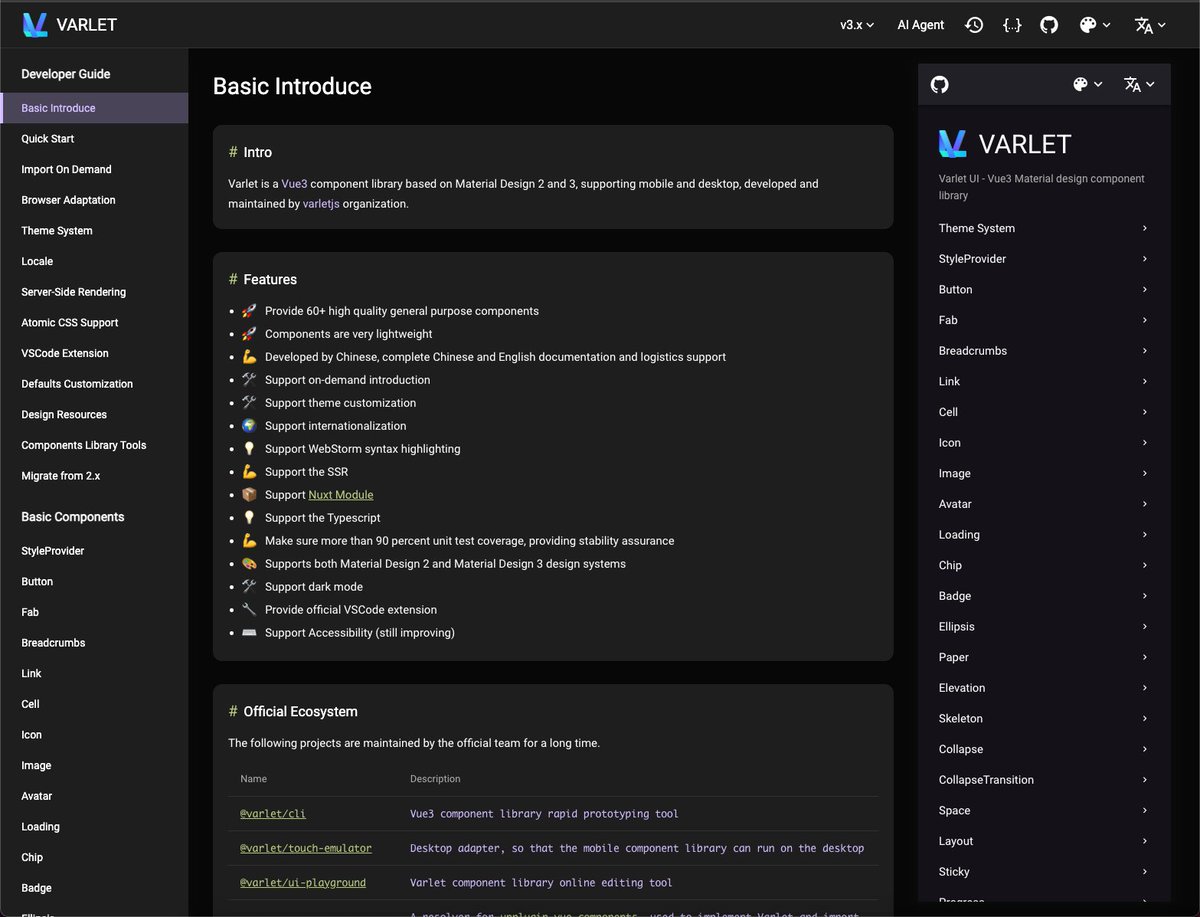Click the AI Agent button
The height and width of the screenshot is (917, 1200).
pyautogui.click(x=920, y=25)
